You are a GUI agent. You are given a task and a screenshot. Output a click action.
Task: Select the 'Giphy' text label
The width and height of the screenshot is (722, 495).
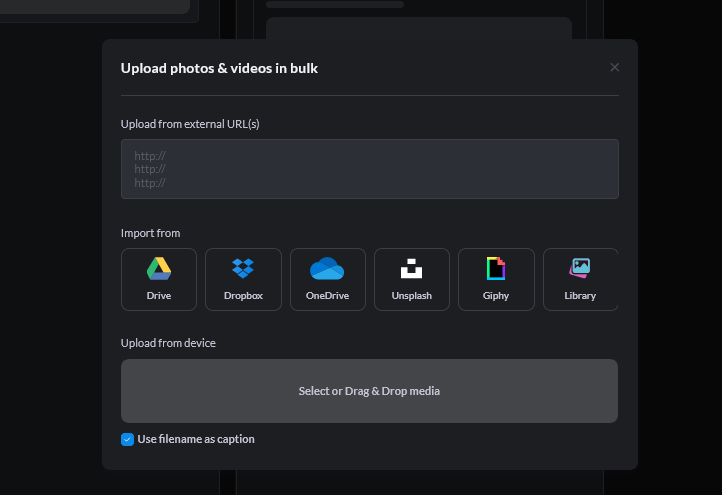tap(496, 296)
